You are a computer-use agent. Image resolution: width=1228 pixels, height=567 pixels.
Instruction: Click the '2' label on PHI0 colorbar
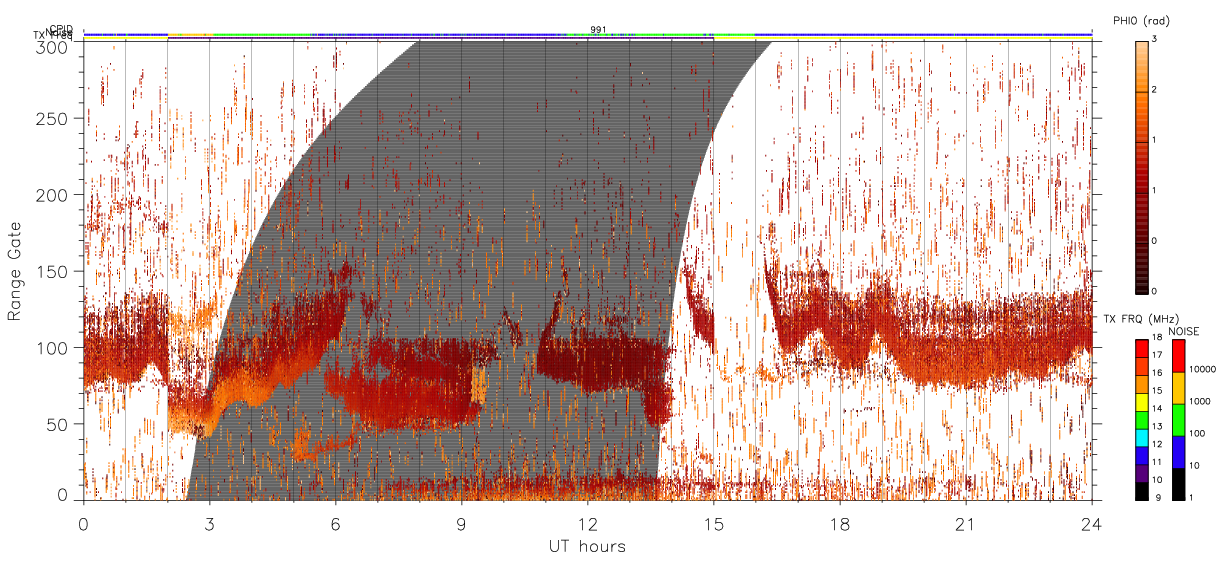point(1156,90)
